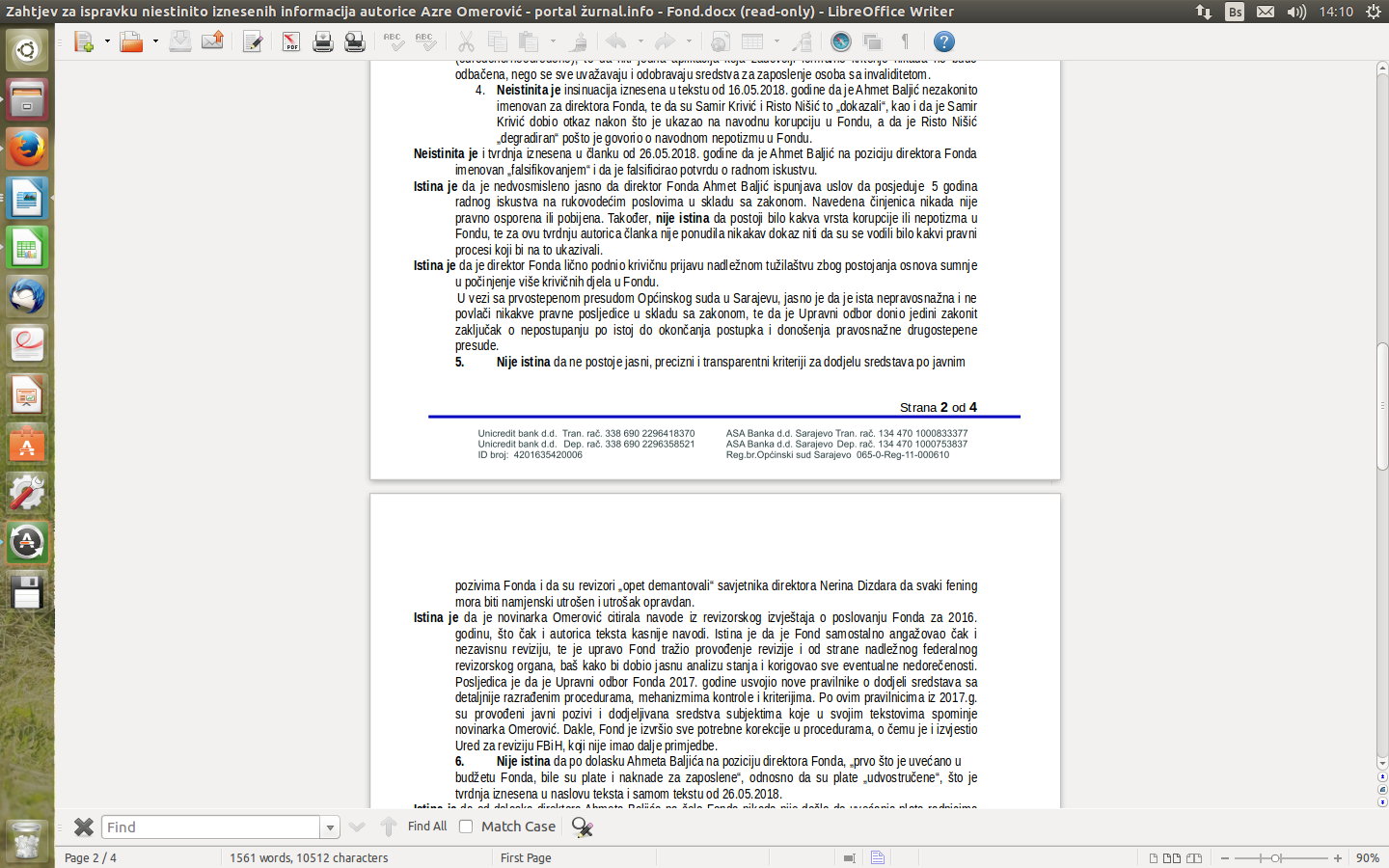
Task: Open LibreOffice Calc from launcher
Action: (x=27, y=248)
